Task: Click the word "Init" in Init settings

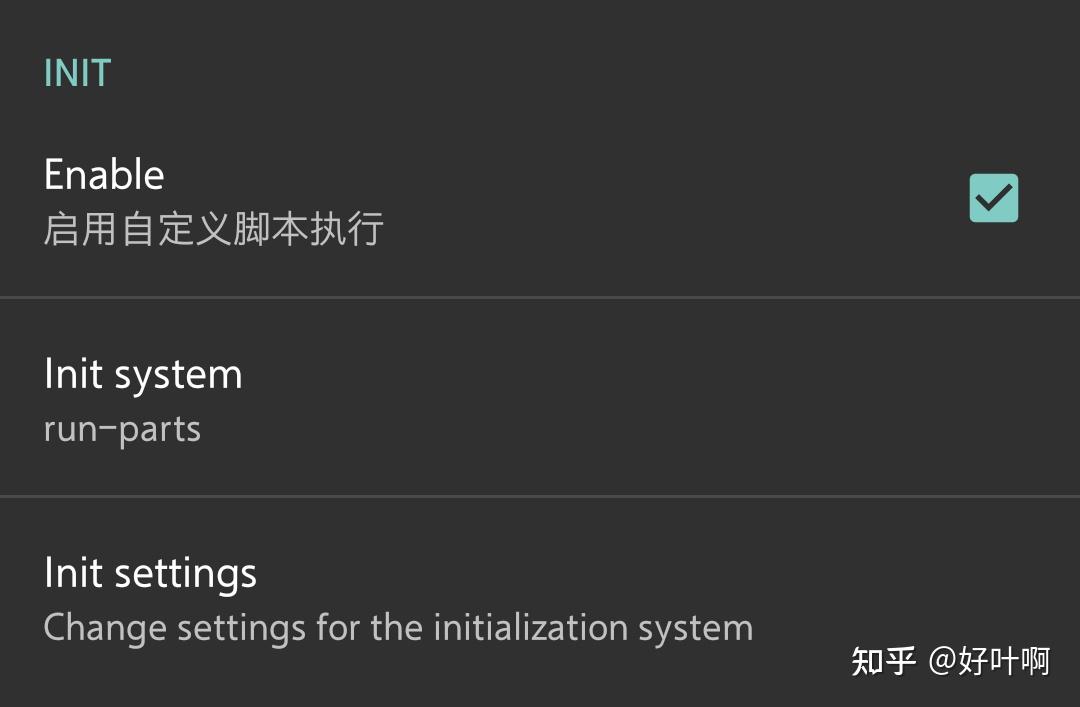Action: (x=73, y=574)
